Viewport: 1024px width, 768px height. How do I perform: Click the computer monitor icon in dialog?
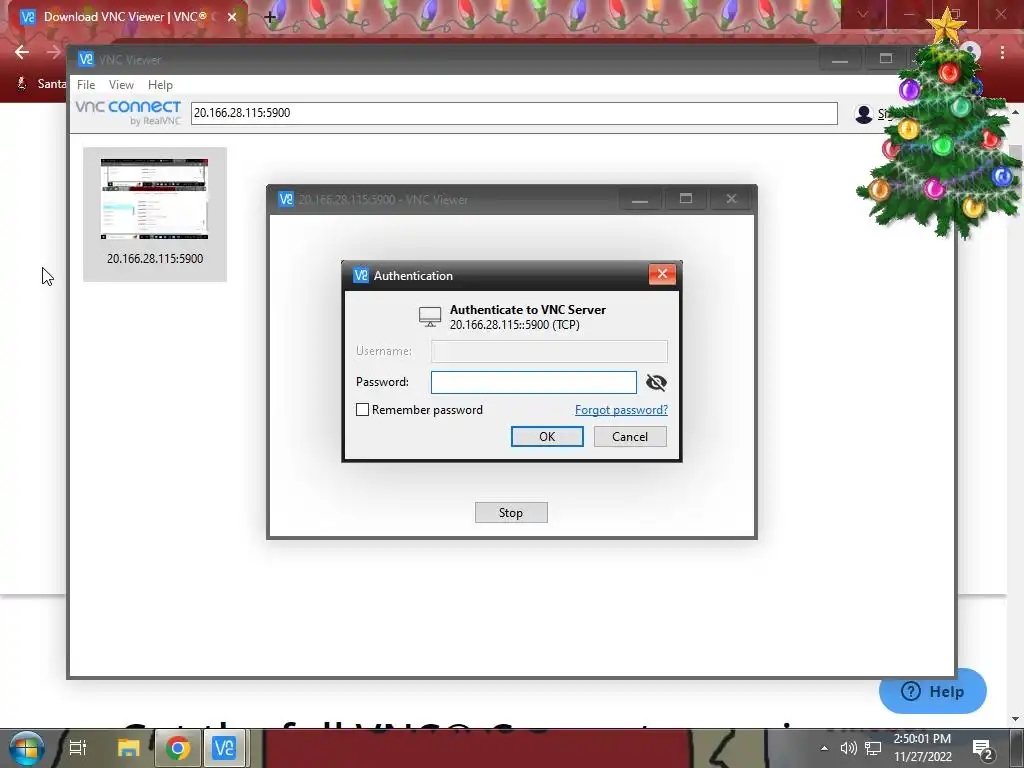[430, 317]
